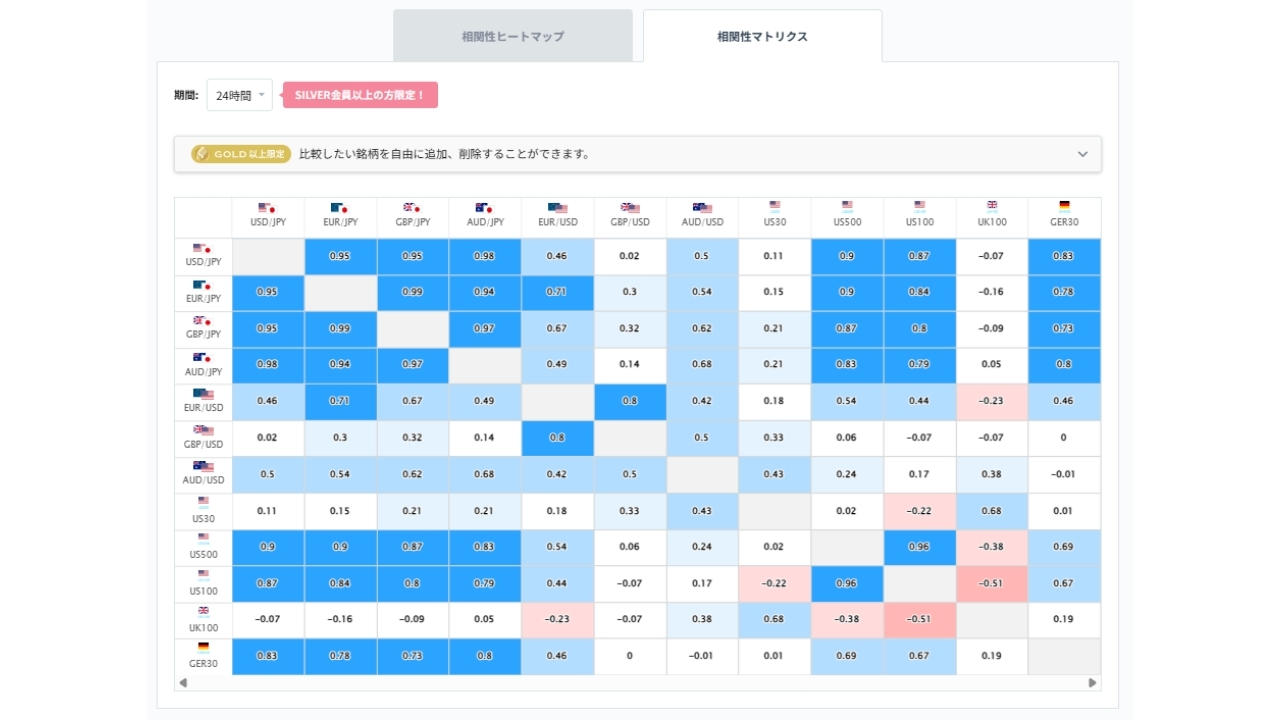Click the GBP/JPY row header label
The height and width of the screenshot is (720, 1280).
click(203, 334)
